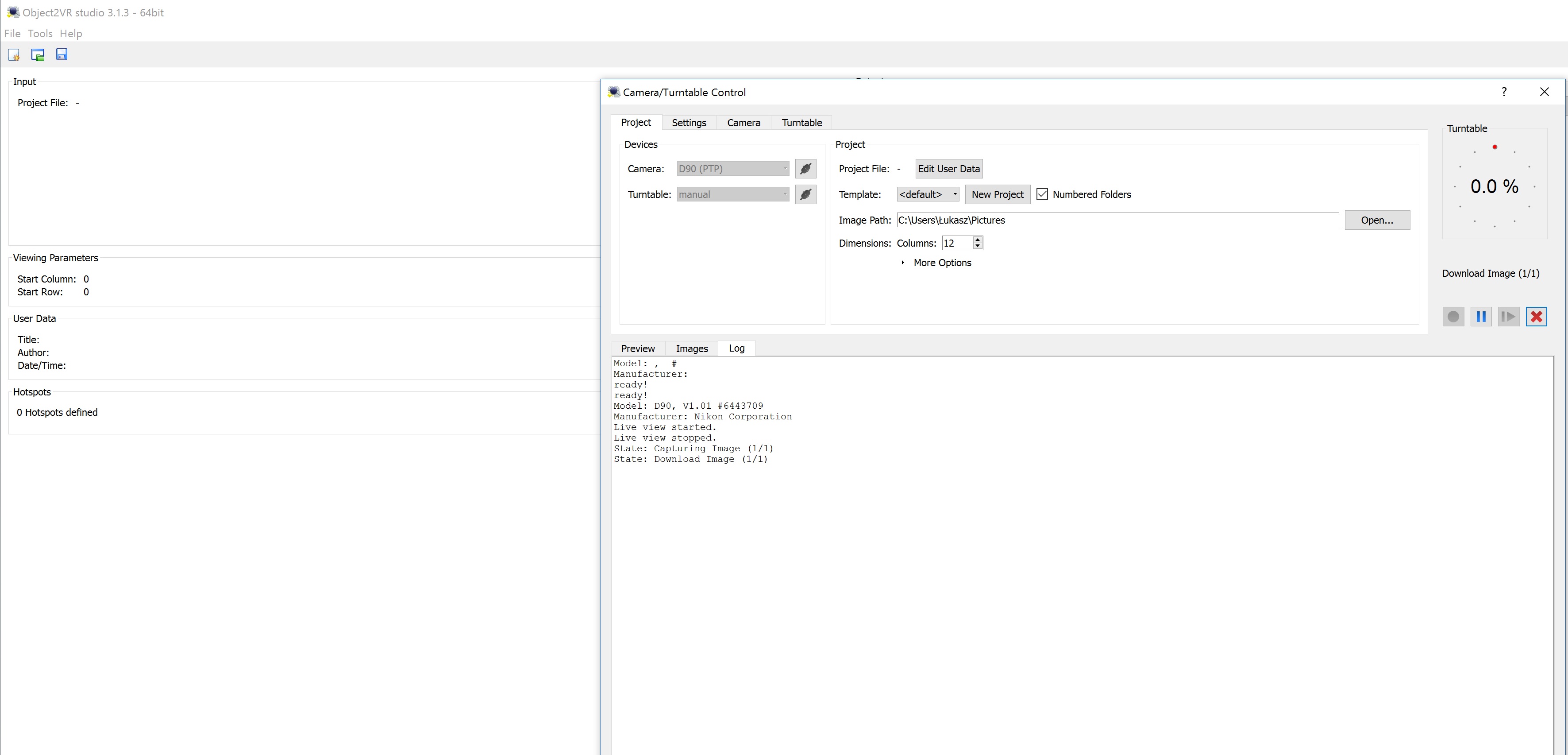Viewport: 1568px width, 755px height.
Task: Open the Turntable manual dropdown
Action: pos(733,194)
